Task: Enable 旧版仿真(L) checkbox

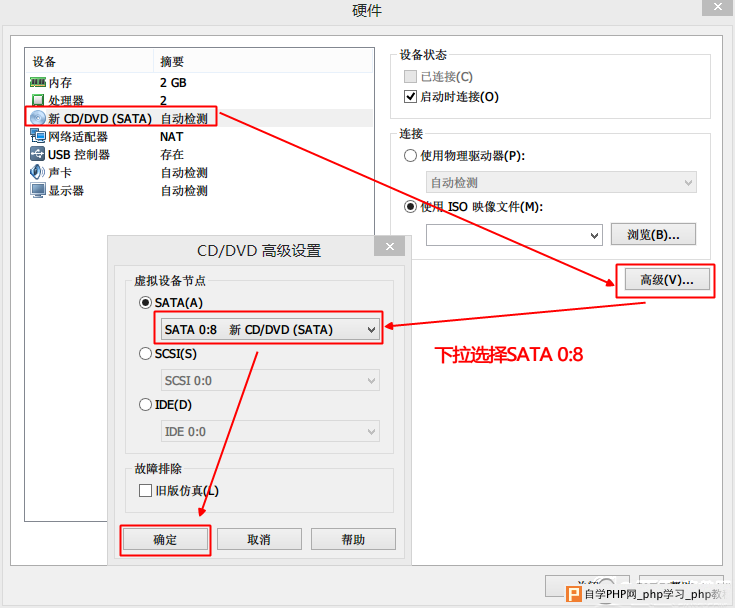Action: 145,491
